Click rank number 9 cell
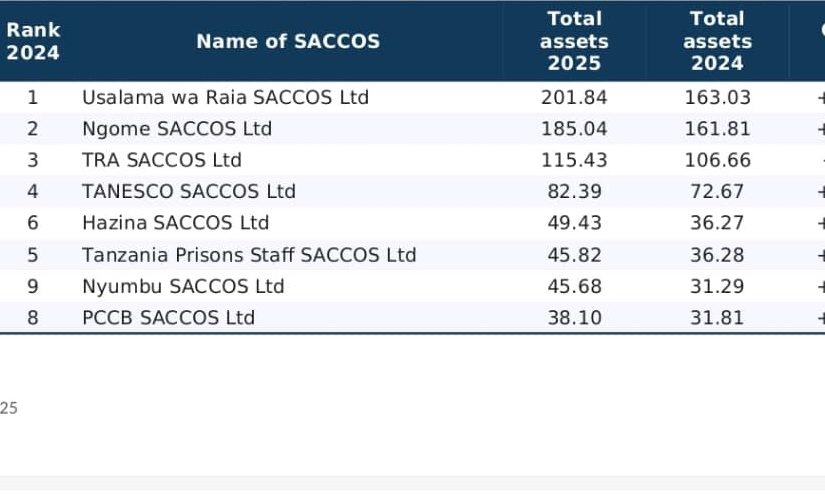Screen dimensions: 825x500 coord(33,286)
